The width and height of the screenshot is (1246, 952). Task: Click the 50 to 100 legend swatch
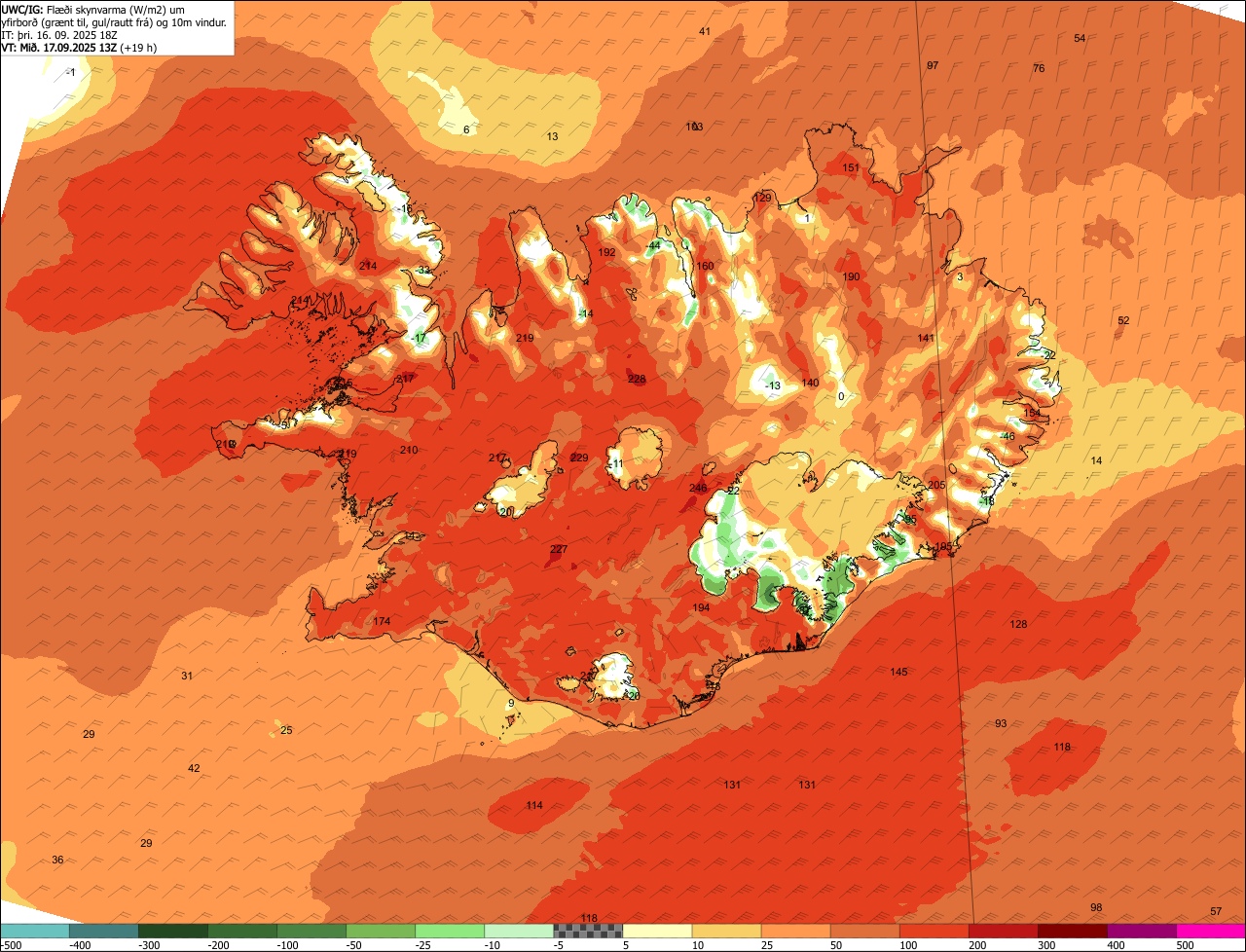pyautogui.click(x=864, y=931)
